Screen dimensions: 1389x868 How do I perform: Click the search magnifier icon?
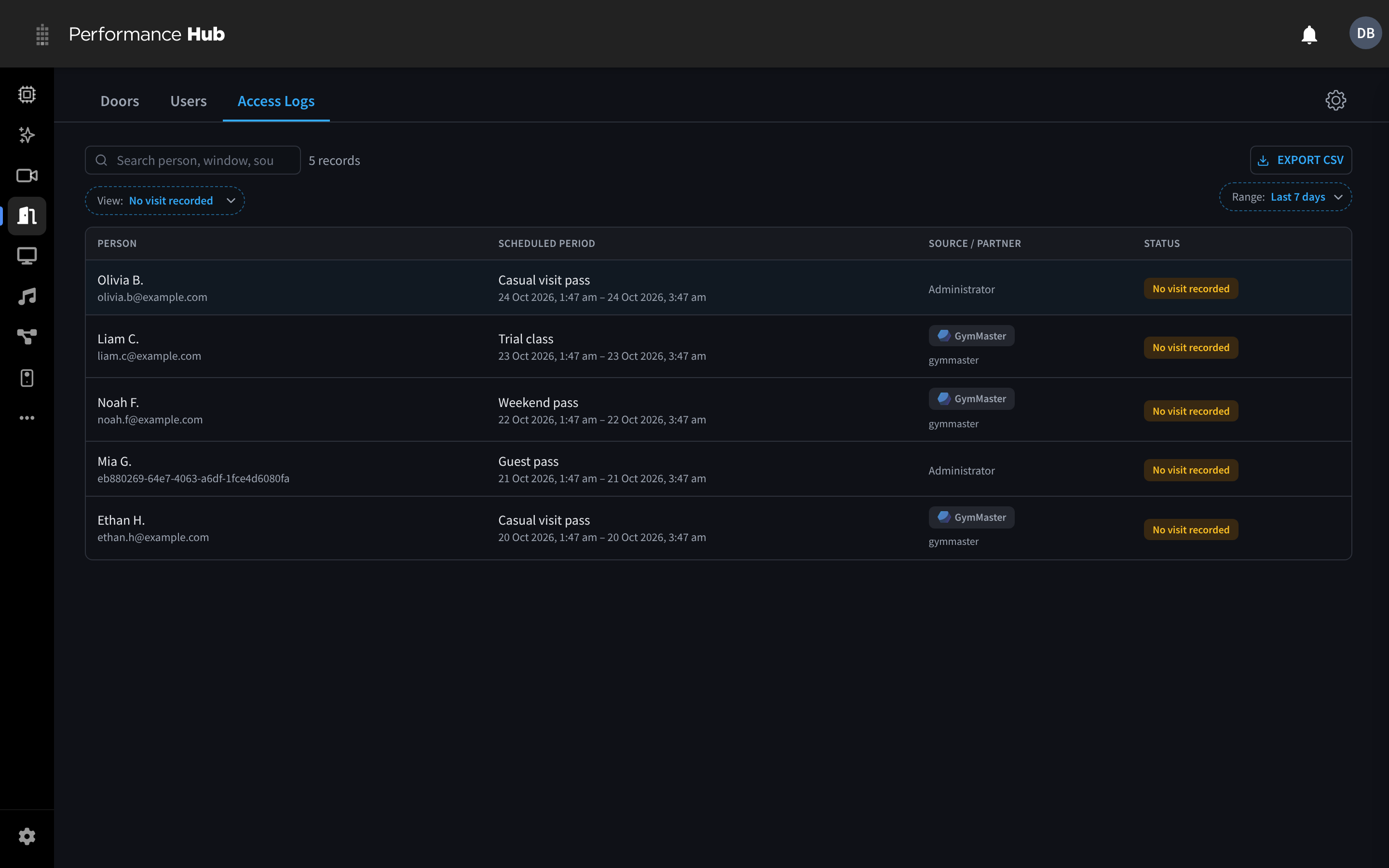click(102, 160)
